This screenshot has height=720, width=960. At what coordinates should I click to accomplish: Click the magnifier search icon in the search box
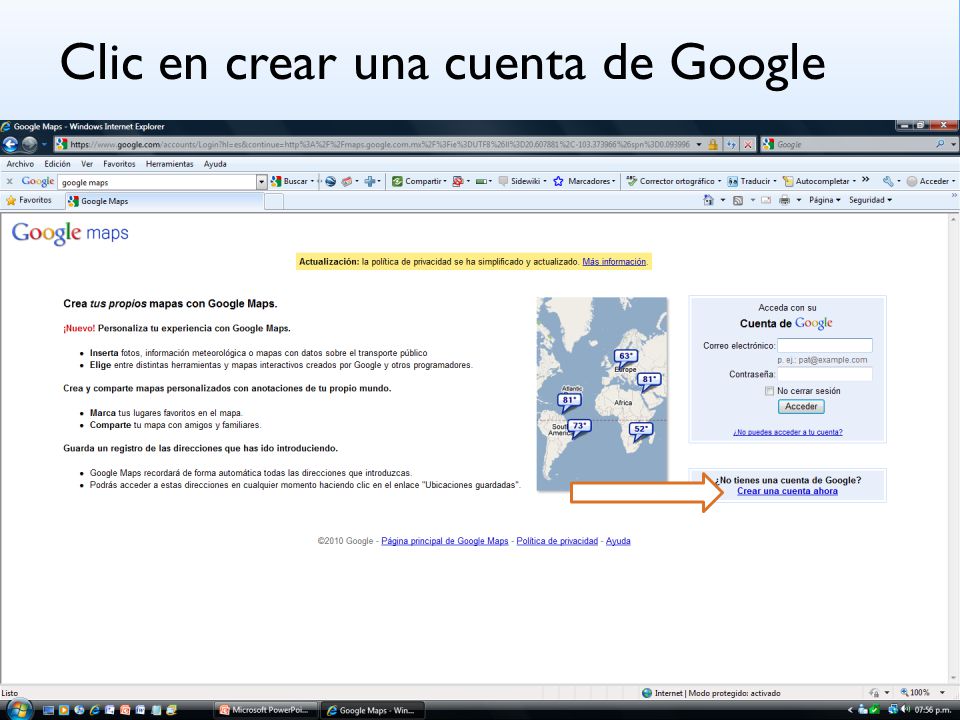(x=940, y=144)
